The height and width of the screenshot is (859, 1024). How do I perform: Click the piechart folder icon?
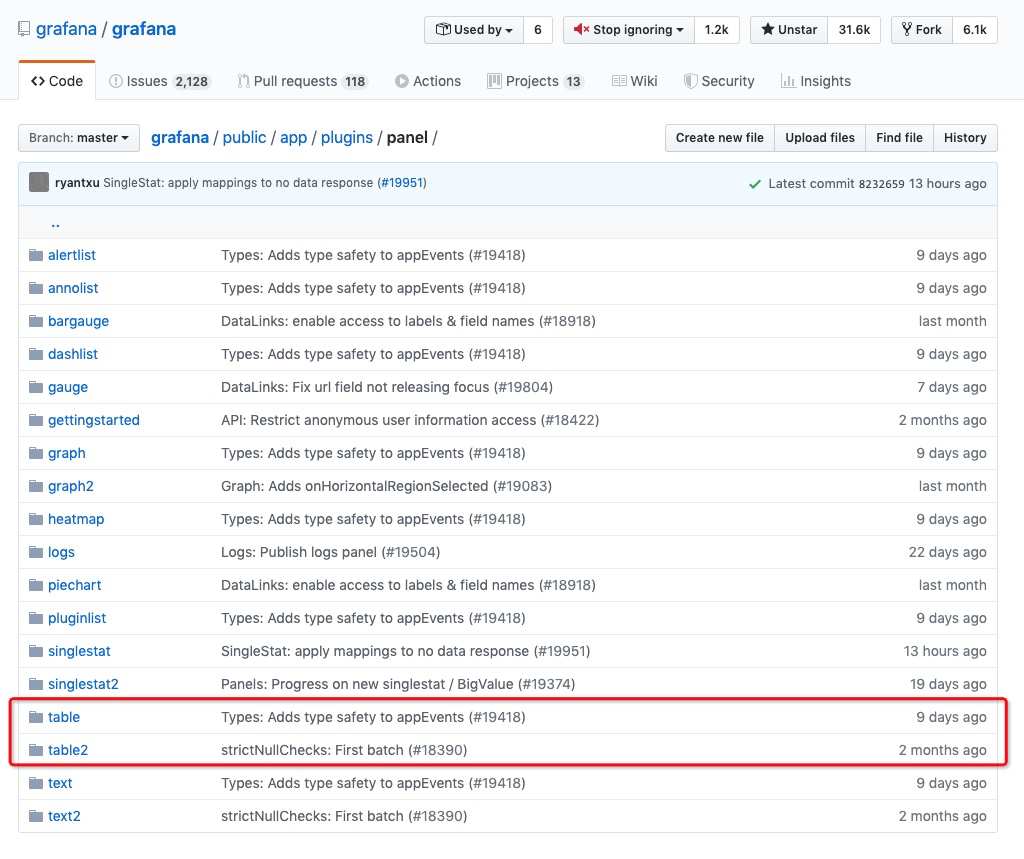(x=36, y=585)
